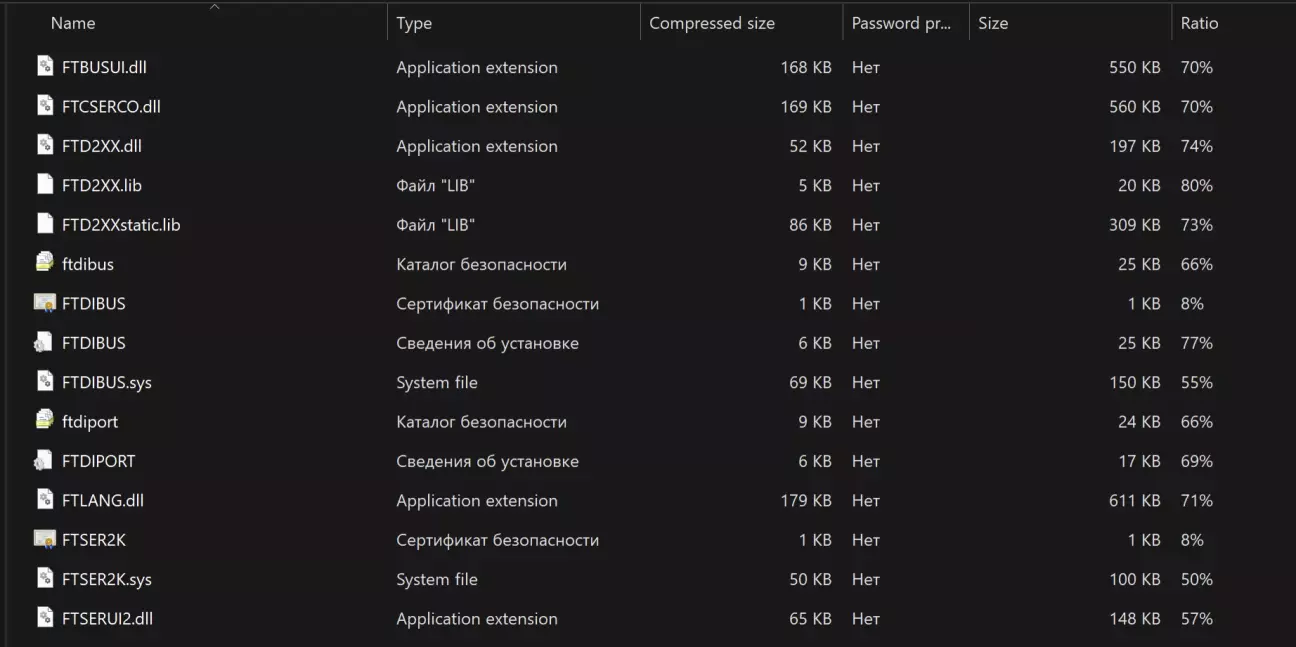Viewport: 1296px width, 647px height.
Task: Click the sort arrow above Name column
Action: [x=214, y=6]
